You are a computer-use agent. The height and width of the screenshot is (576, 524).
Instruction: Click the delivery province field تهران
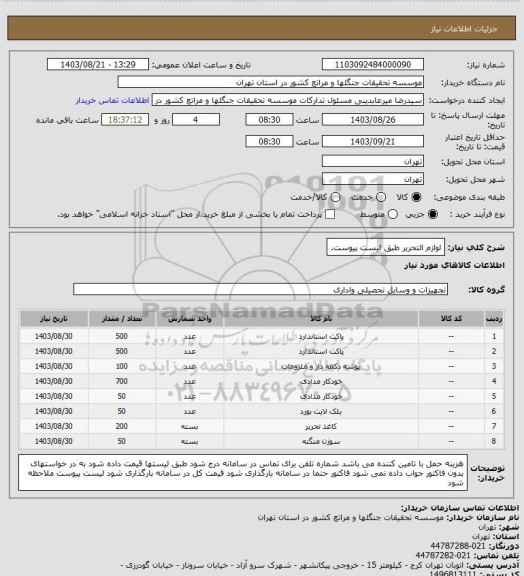pyautogui.click(x=373, y=161)
